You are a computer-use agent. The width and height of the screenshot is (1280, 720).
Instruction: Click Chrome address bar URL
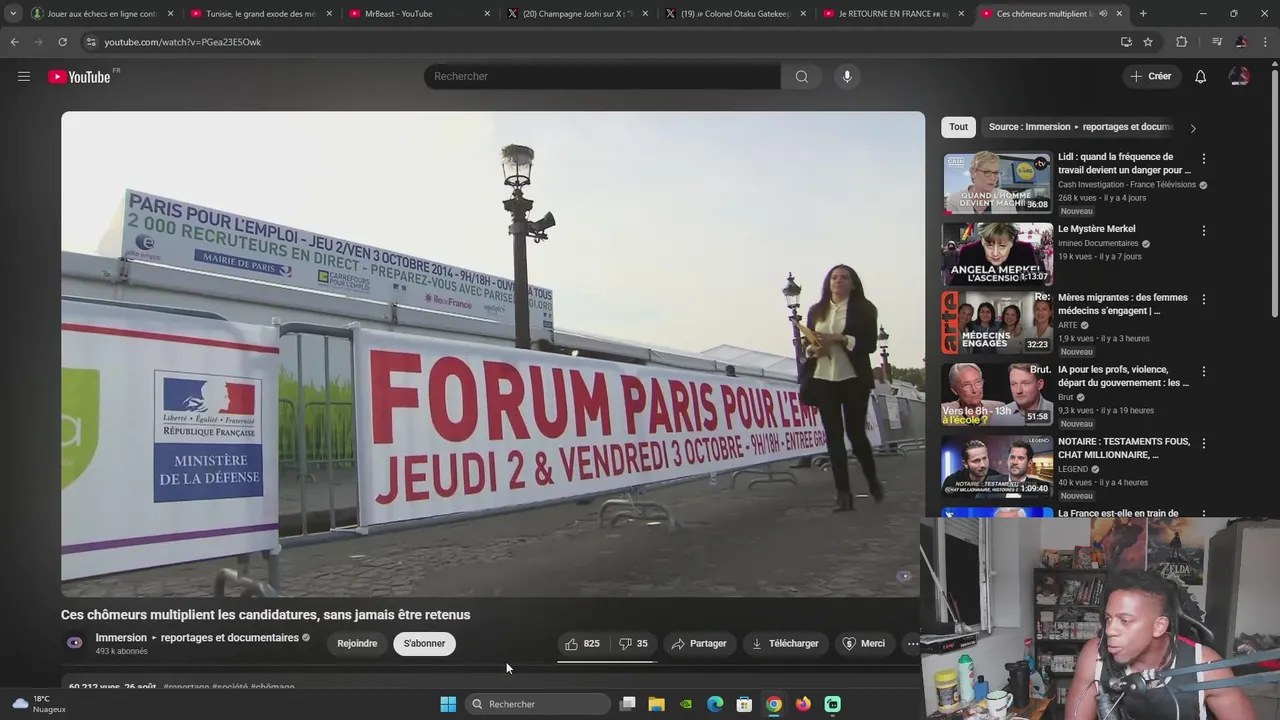(183, 42)
